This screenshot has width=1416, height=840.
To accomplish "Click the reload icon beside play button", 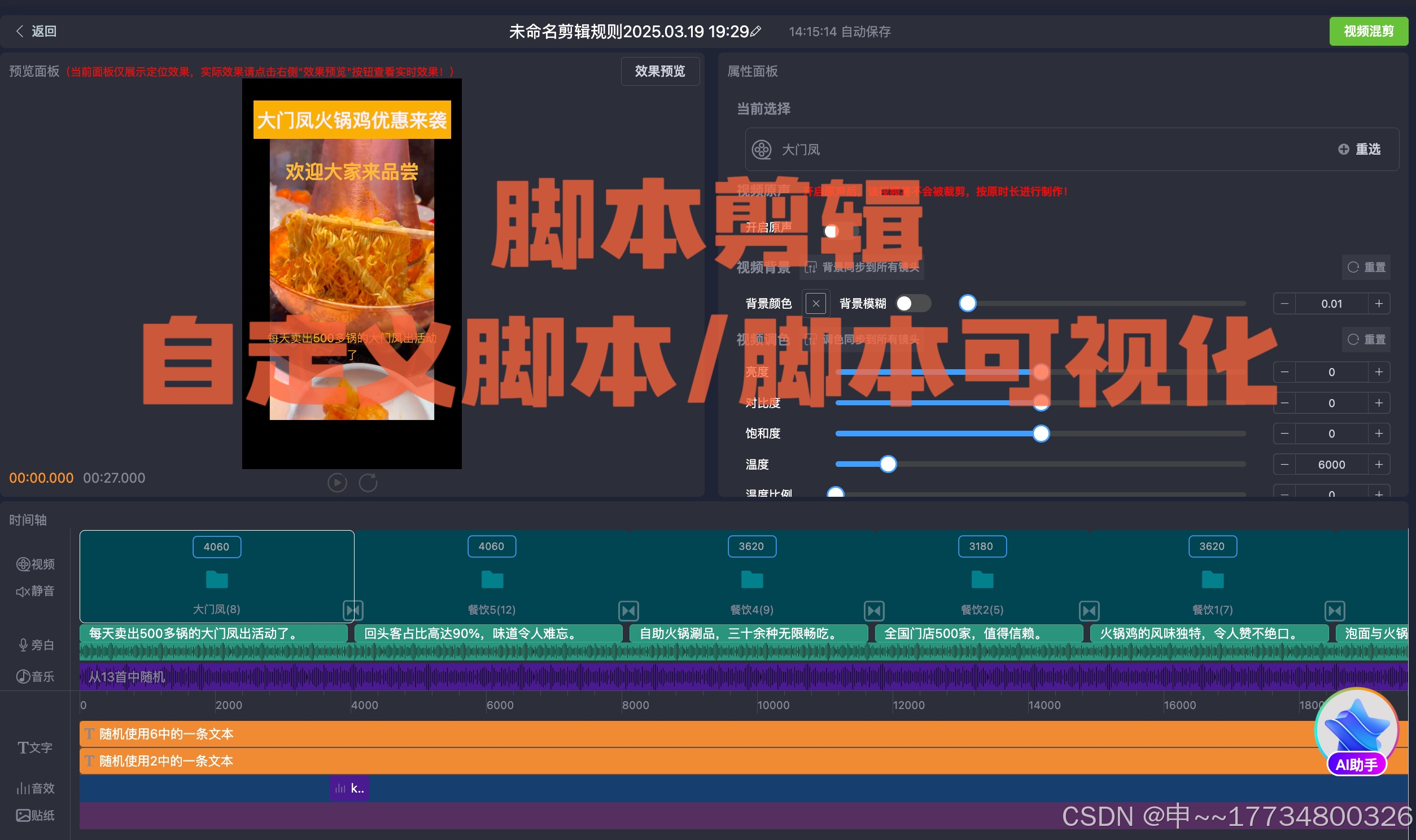I will (368, 483).
